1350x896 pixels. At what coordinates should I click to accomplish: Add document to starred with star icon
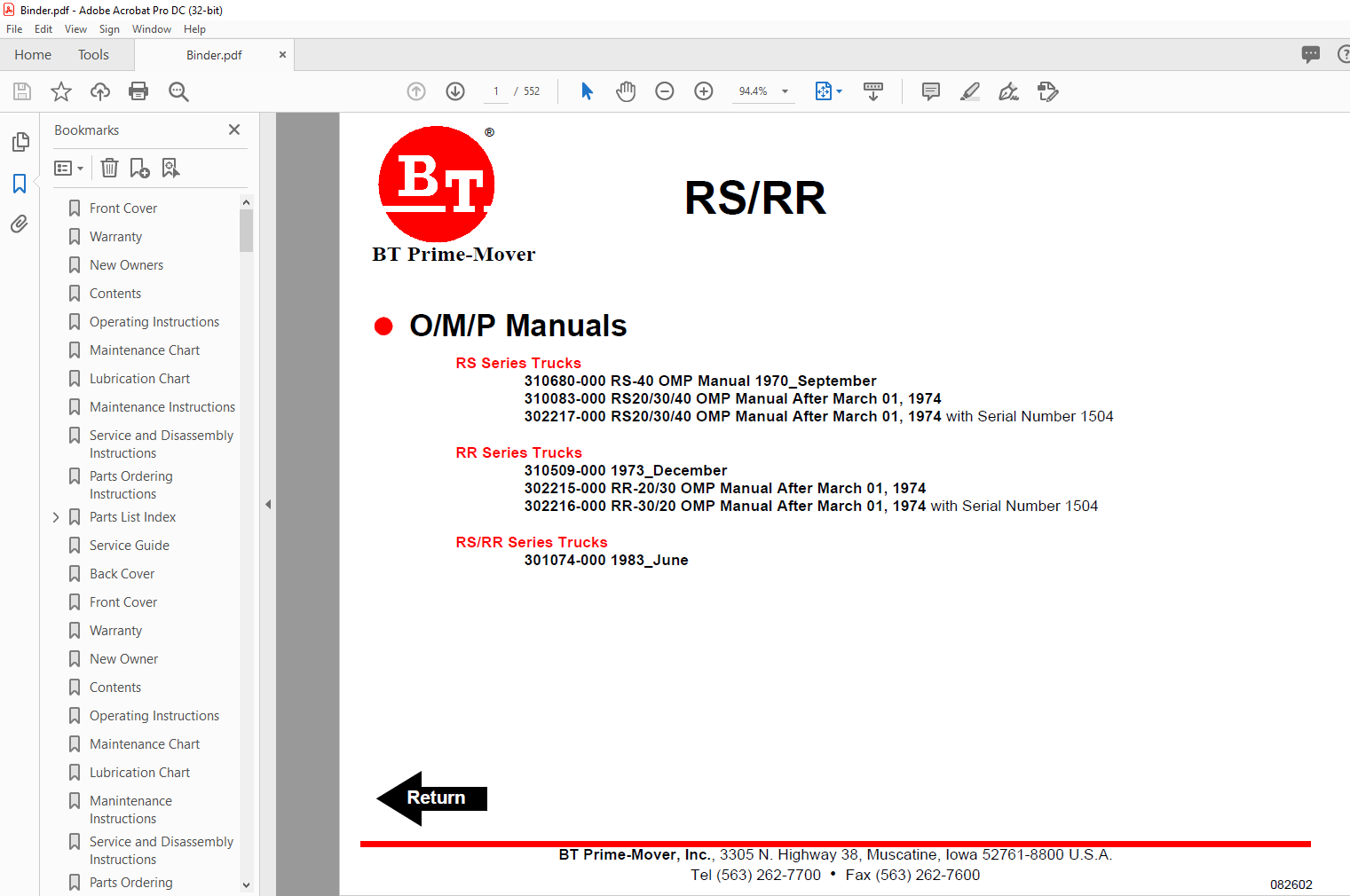pos(61,91)
